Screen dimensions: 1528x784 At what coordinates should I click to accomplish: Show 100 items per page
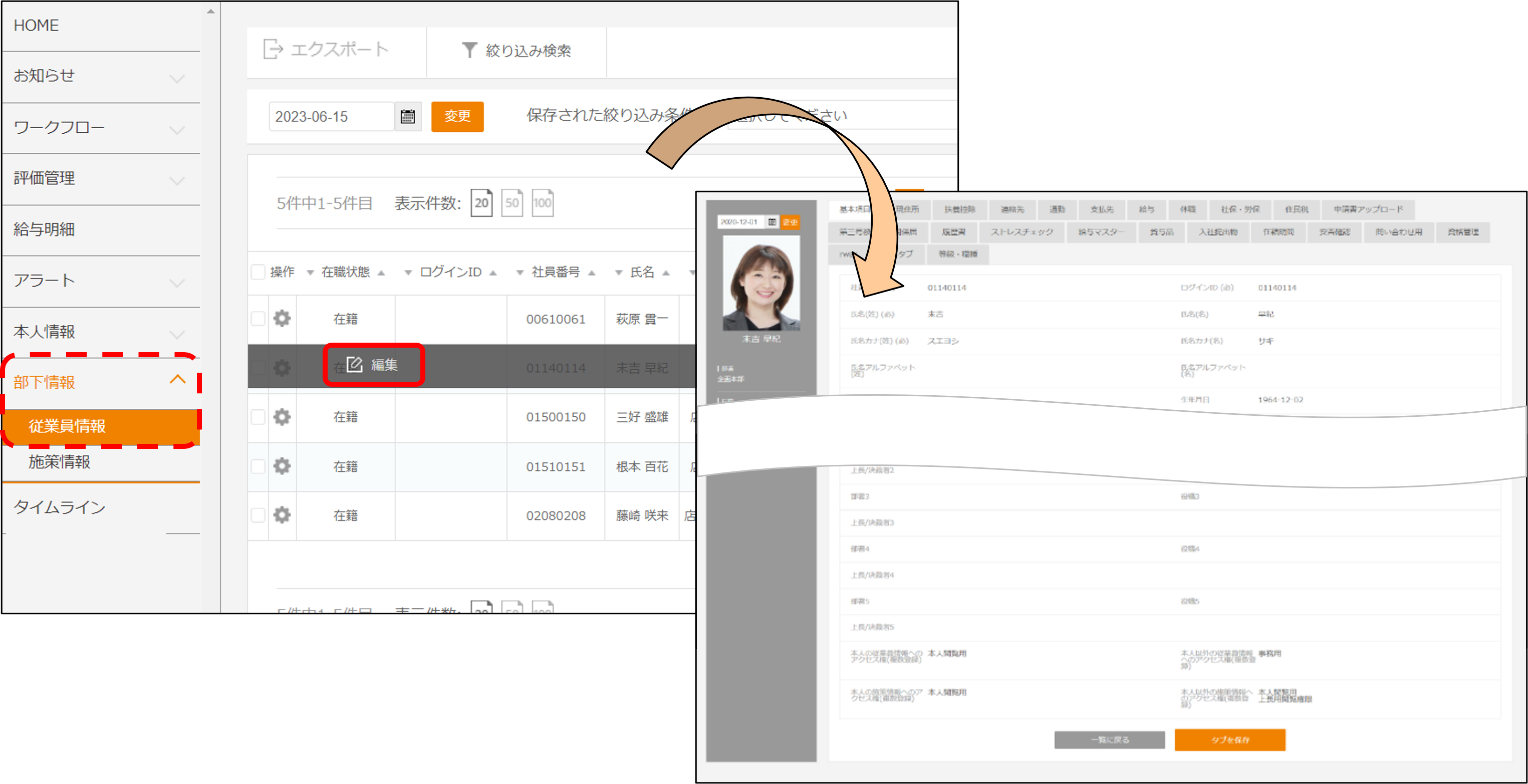pyautogui.click(x=542, y=203)
